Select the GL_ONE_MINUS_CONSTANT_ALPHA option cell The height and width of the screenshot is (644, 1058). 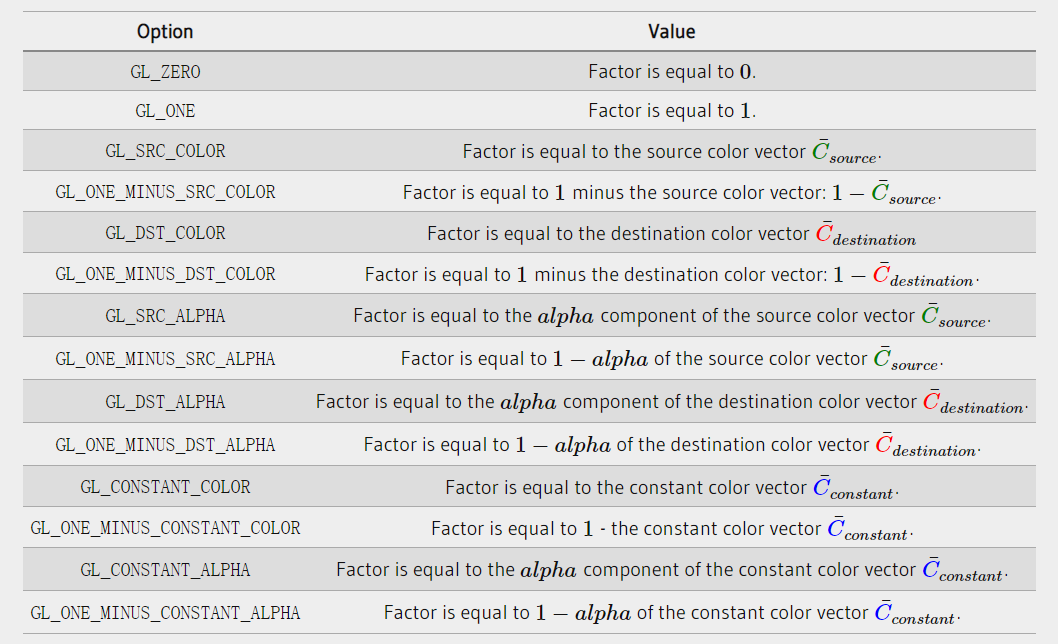[165, 613]
